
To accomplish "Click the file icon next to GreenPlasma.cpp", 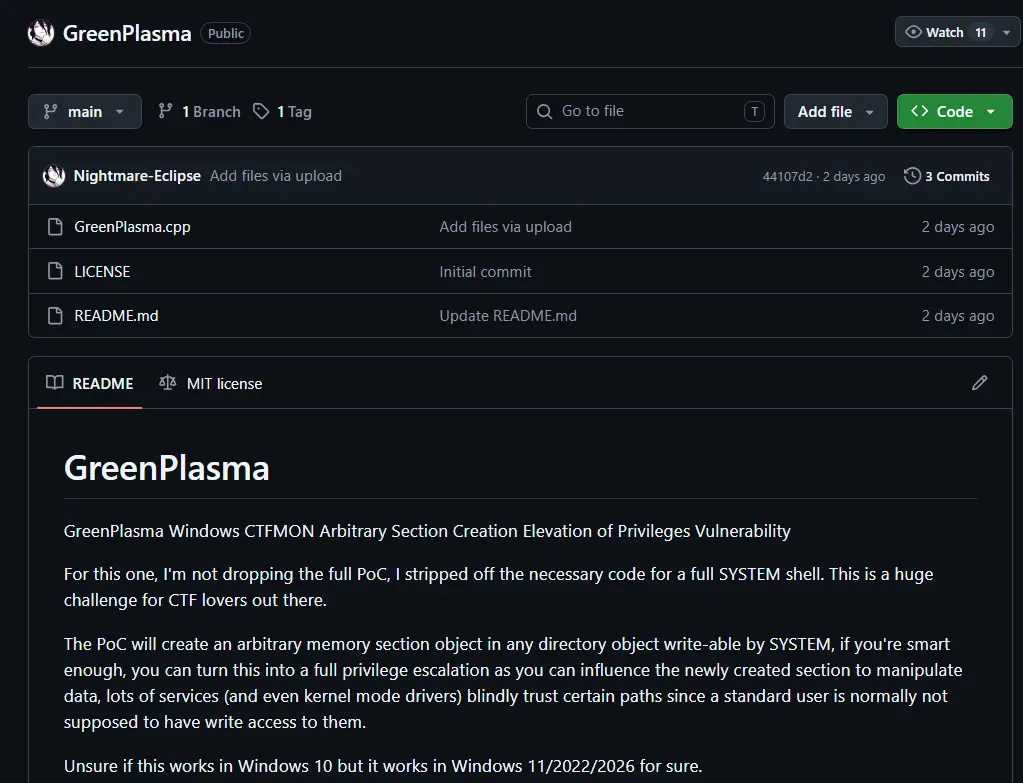I will 55,227.
